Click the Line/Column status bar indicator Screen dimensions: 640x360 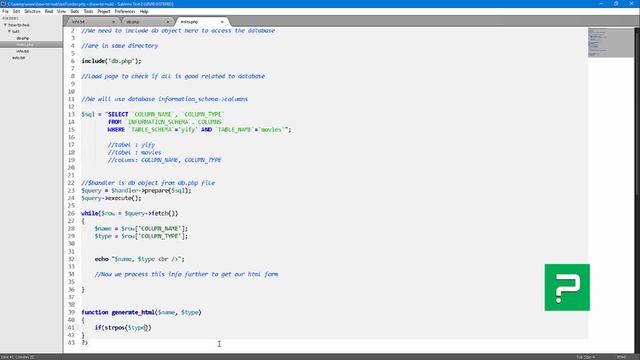[x=18, y=357]
